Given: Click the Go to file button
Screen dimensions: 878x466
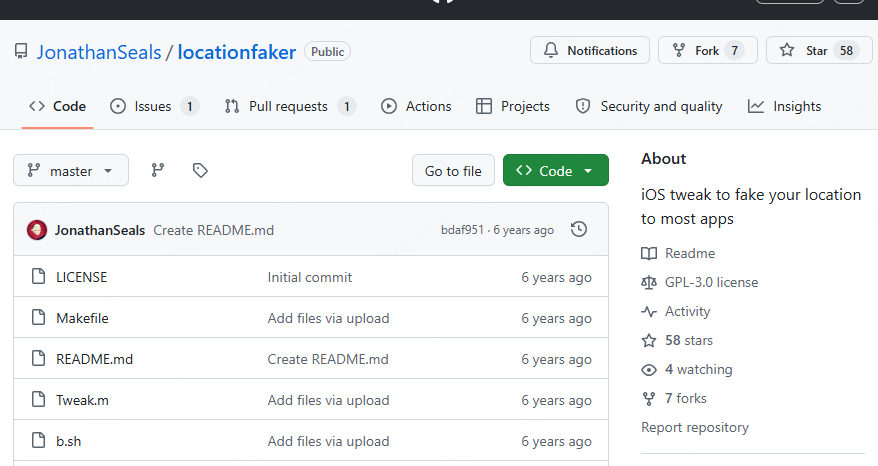Looking at the screenshot, I should point(453,170).
